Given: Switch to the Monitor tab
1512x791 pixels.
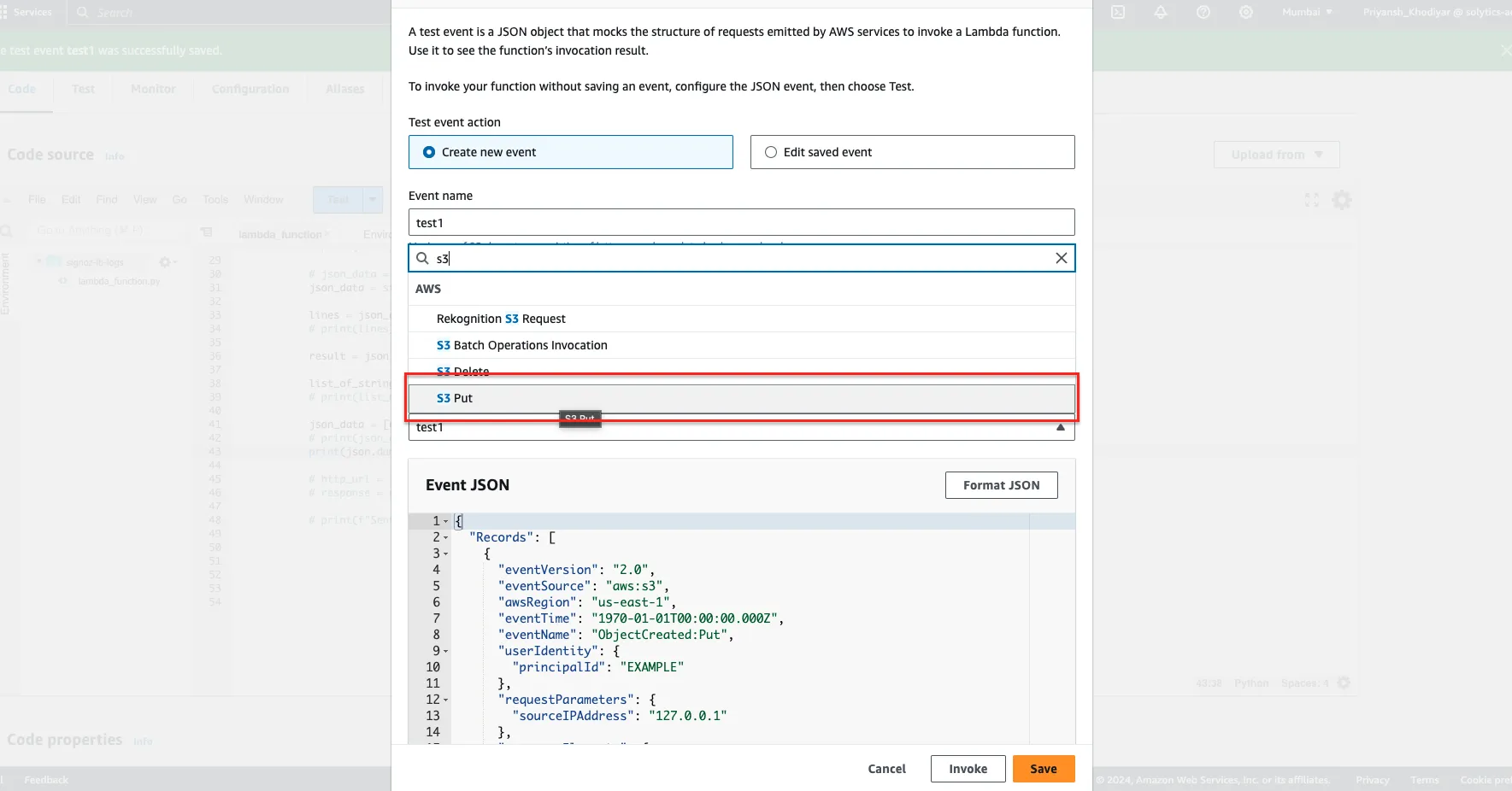Looking at the screenshot, I should click(x=153, y=89).
